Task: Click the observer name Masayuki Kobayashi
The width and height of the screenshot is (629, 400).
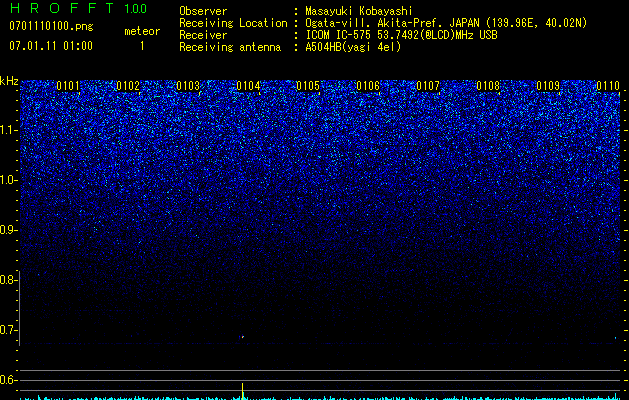Action: coord(359,11)
